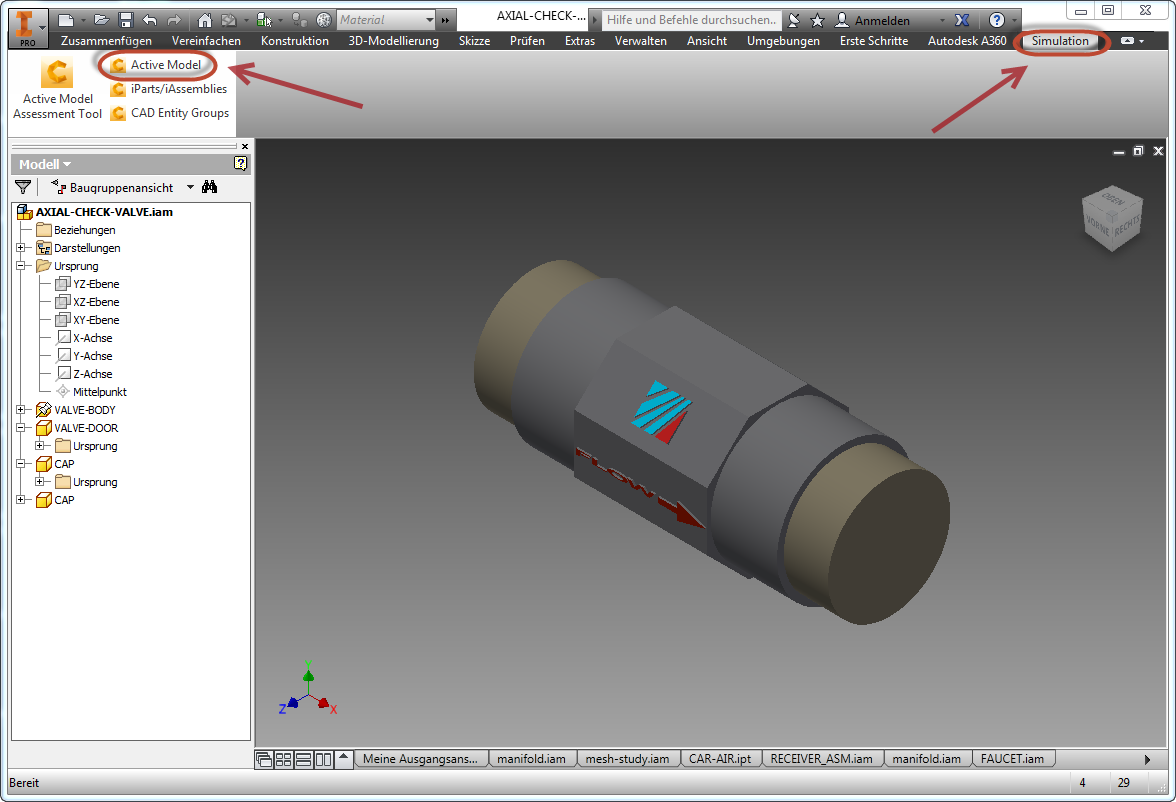Screen dimensions: 1176x802
Task: Click the Home icon in quick access toolbar
Action: tap(205, 20)
